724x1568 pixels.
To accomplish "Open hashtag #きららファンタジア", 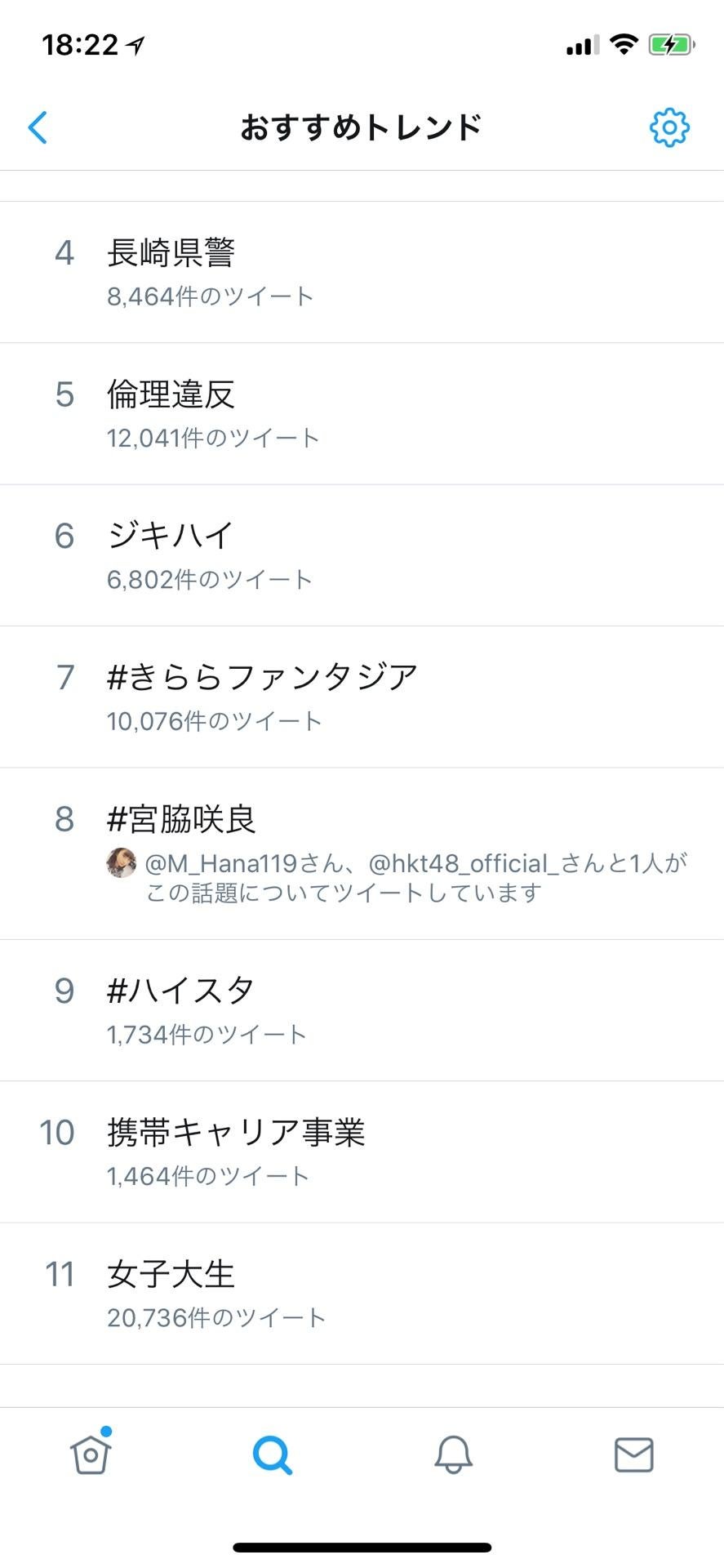I will (263, 678).
